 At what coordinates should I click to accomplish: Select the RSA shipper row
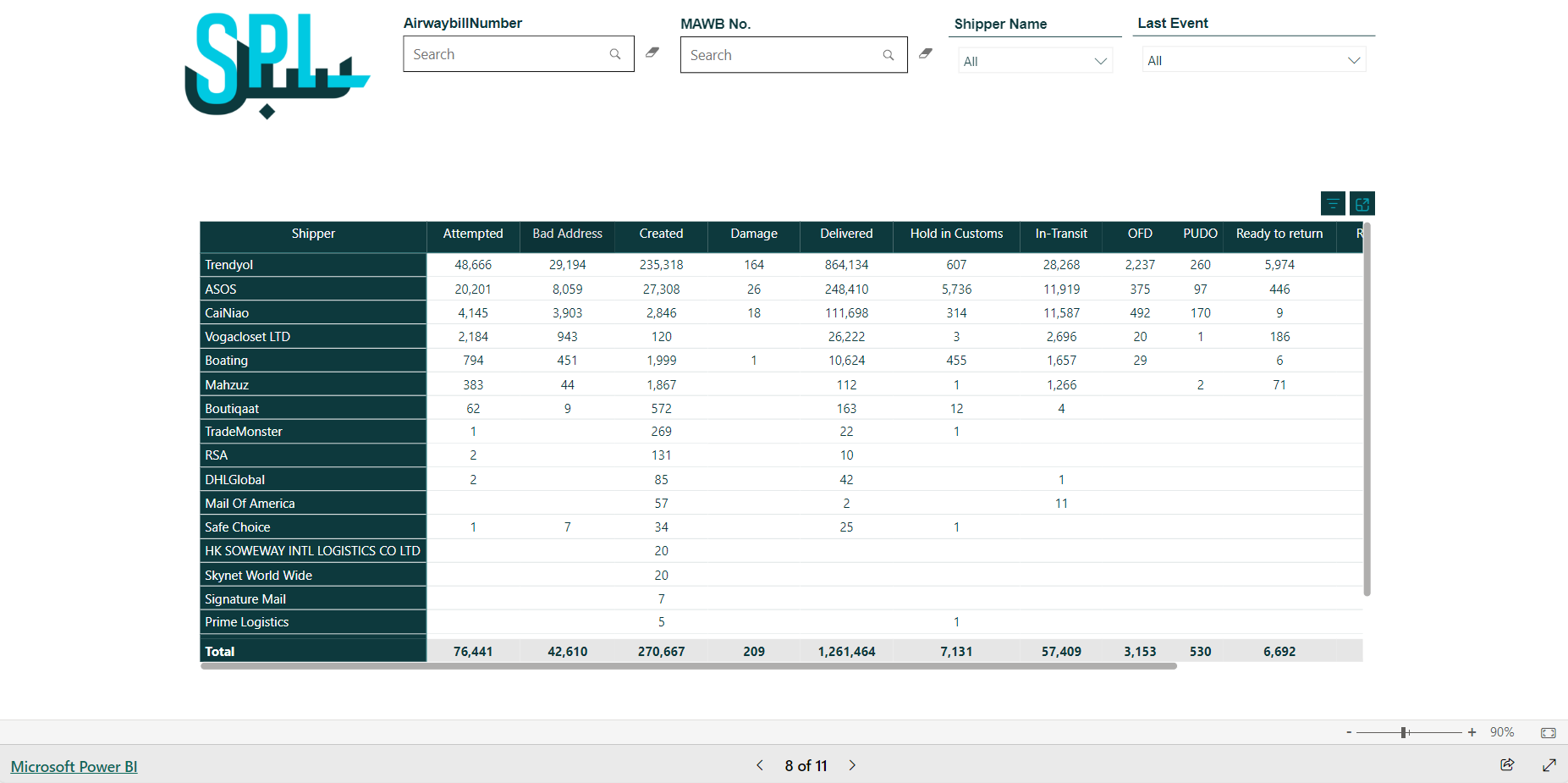[313, 455]
